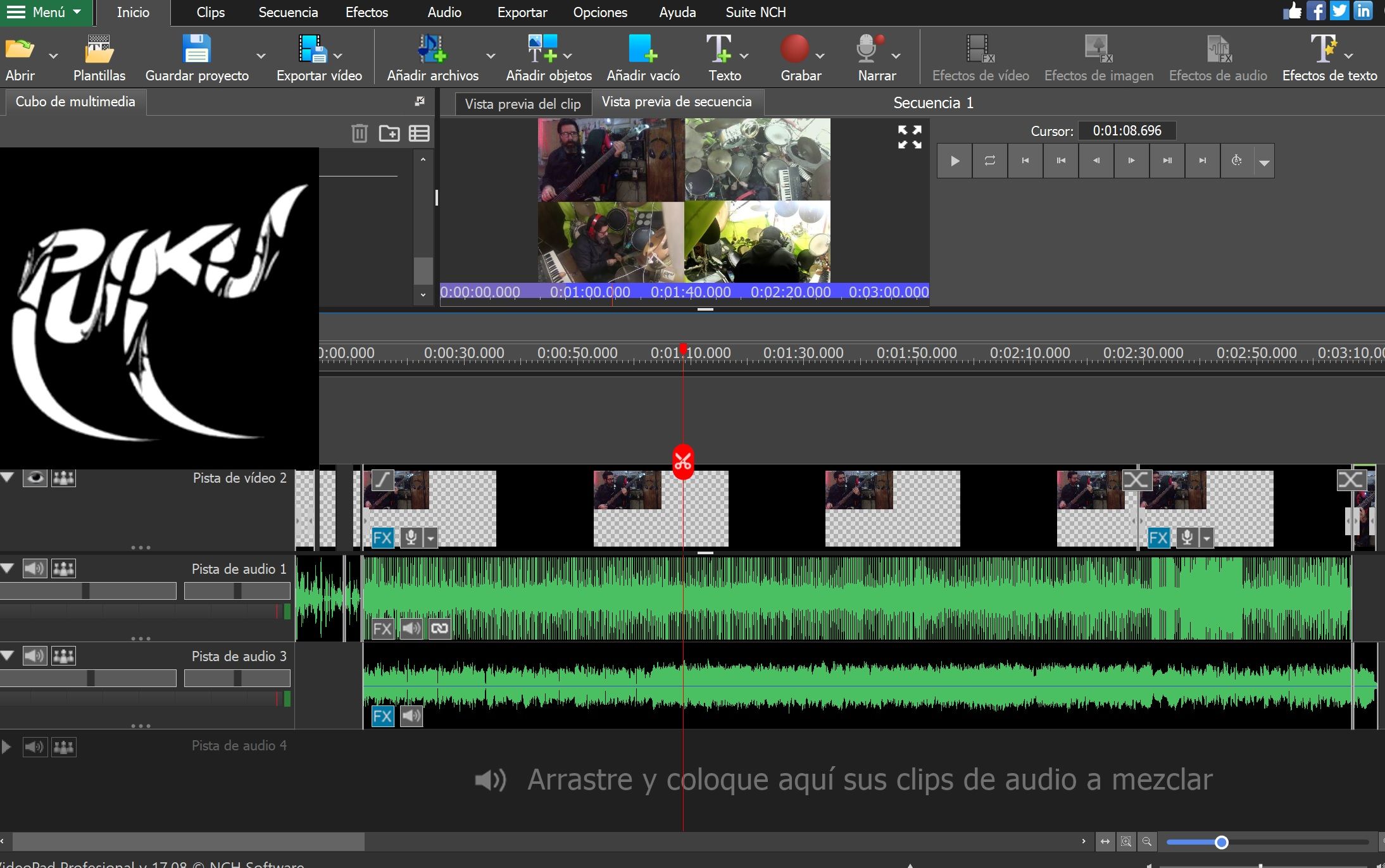
Task: Adjust the timeline zoom slider handle
Action: tap(1222, 842)
